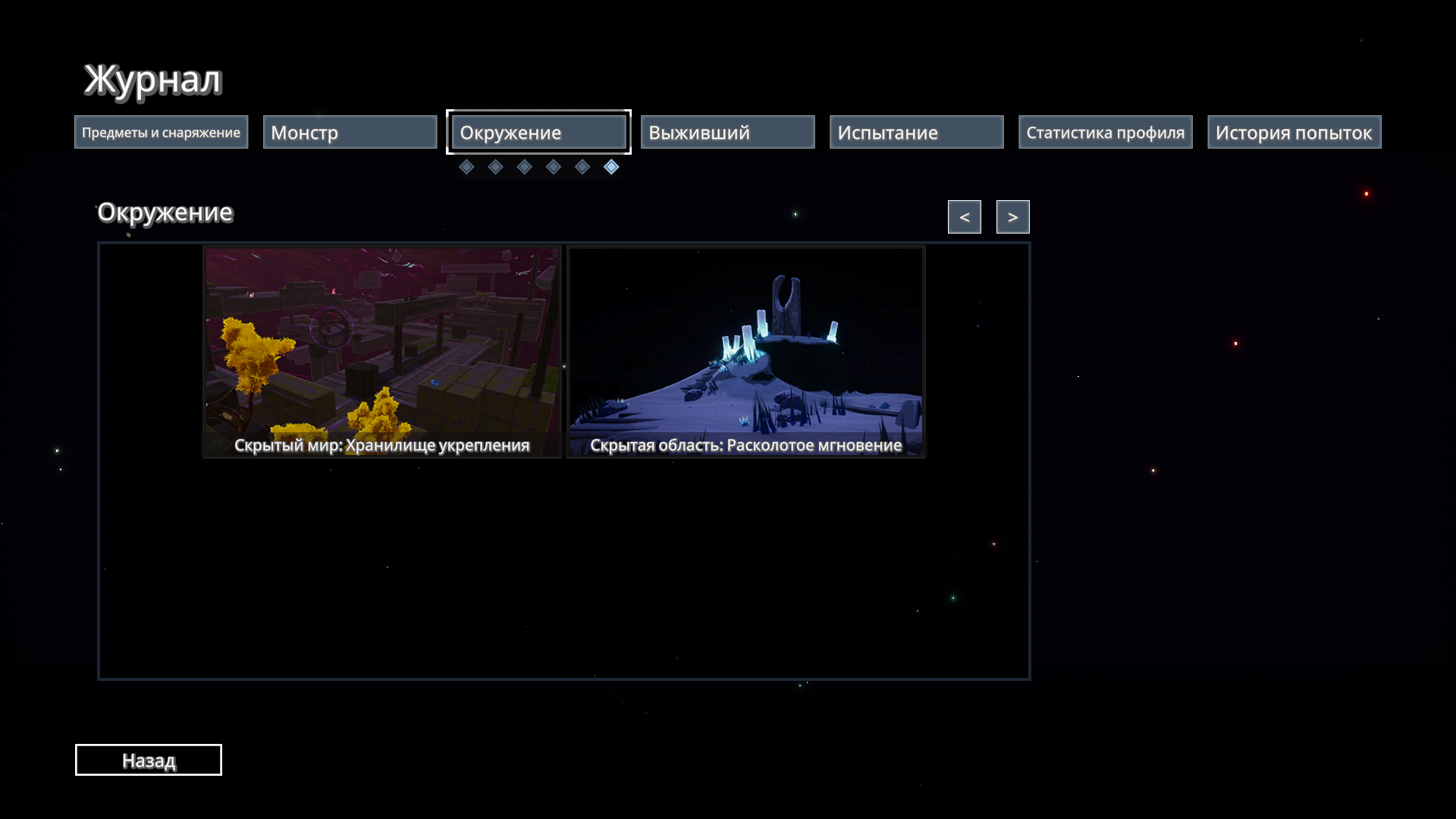Open the Выживший tab
This screenshot has height=819, width=1456.
(x=727, y=132)
